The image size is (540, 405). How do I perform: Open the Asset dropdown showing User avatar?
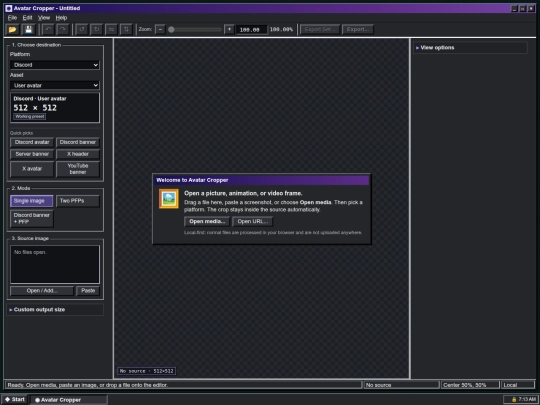pos(55,85)
